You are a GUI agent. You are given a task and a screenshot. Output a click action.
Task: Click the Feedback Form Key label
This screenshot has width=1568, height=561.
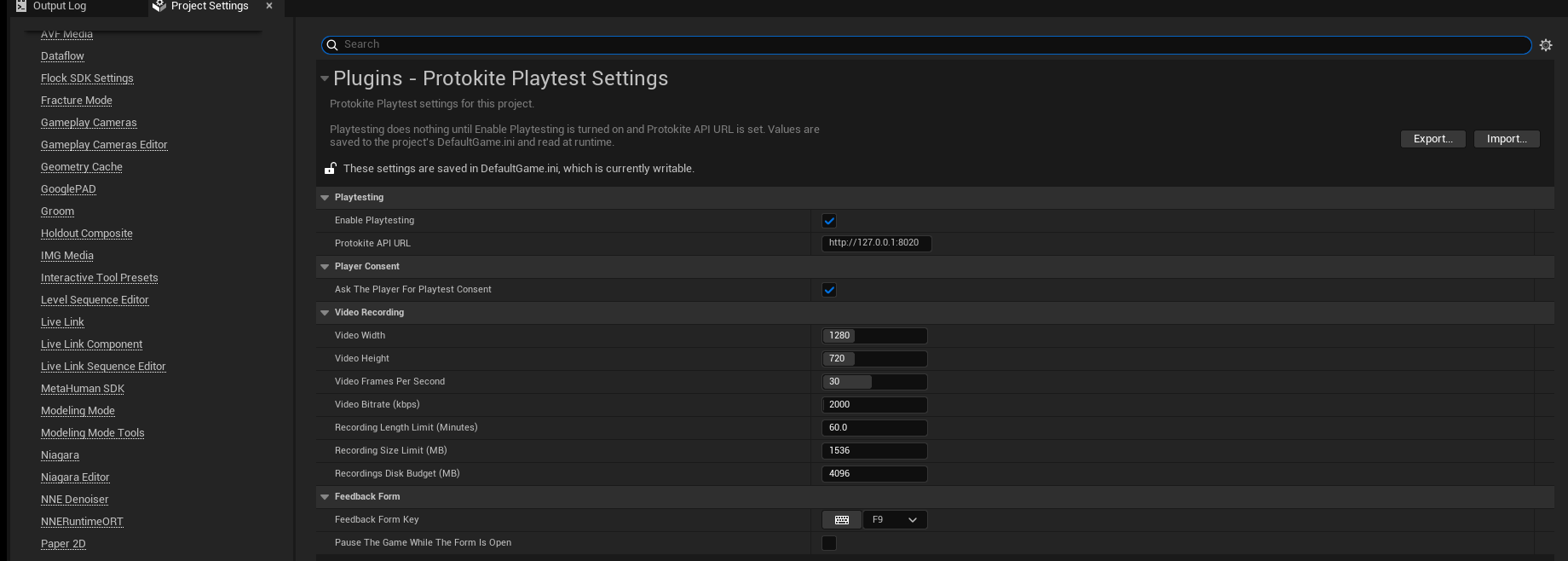coord(377,520)
